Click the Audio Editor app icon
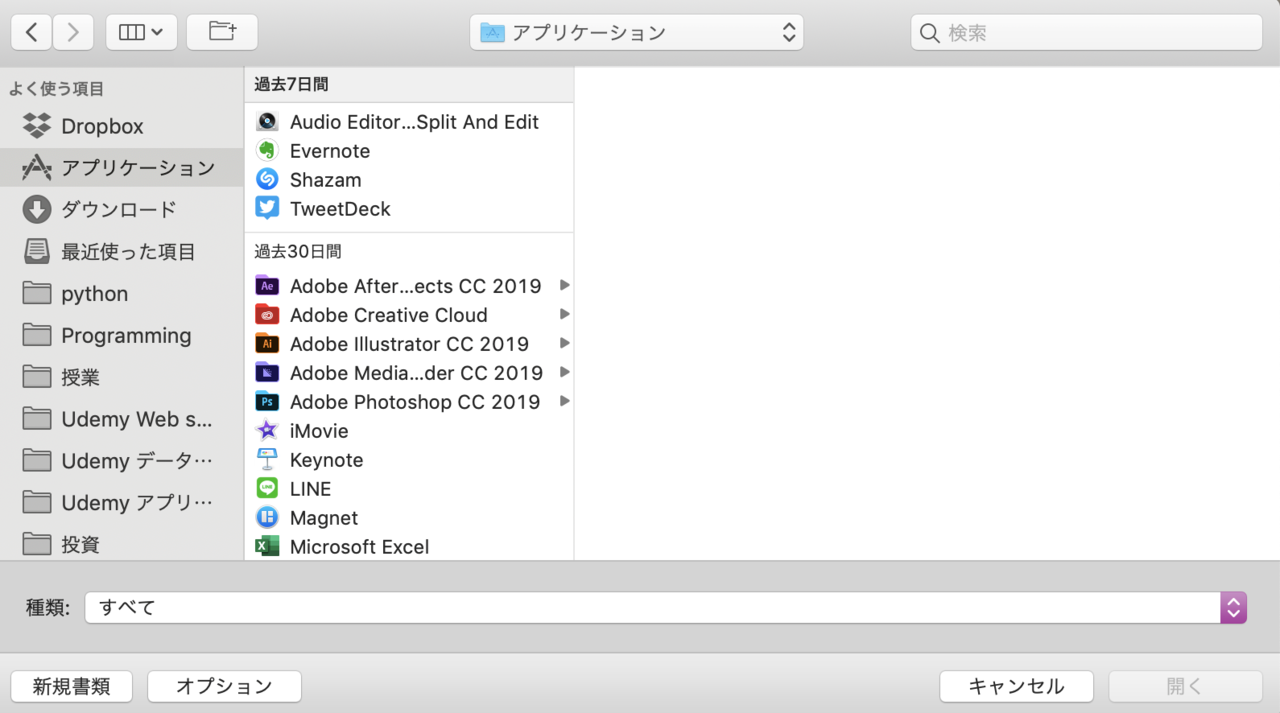 pyautogui.click(x=267, y=122)
